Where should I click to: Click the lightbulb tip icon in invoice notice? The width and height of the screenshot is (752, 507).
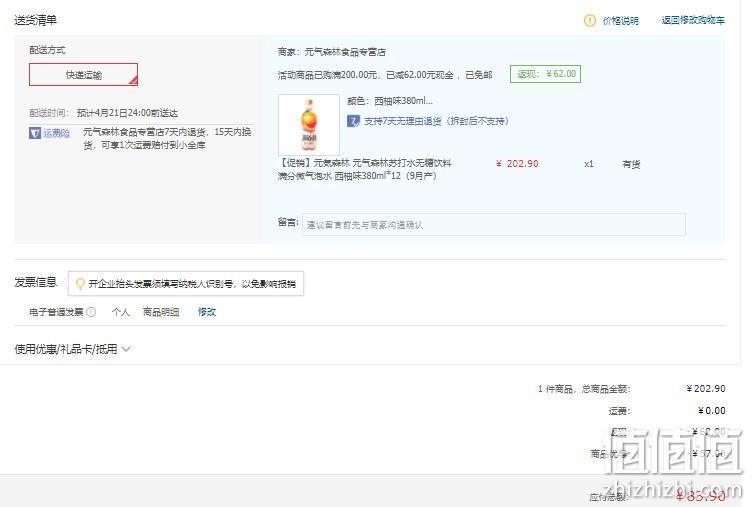point(80,284)
